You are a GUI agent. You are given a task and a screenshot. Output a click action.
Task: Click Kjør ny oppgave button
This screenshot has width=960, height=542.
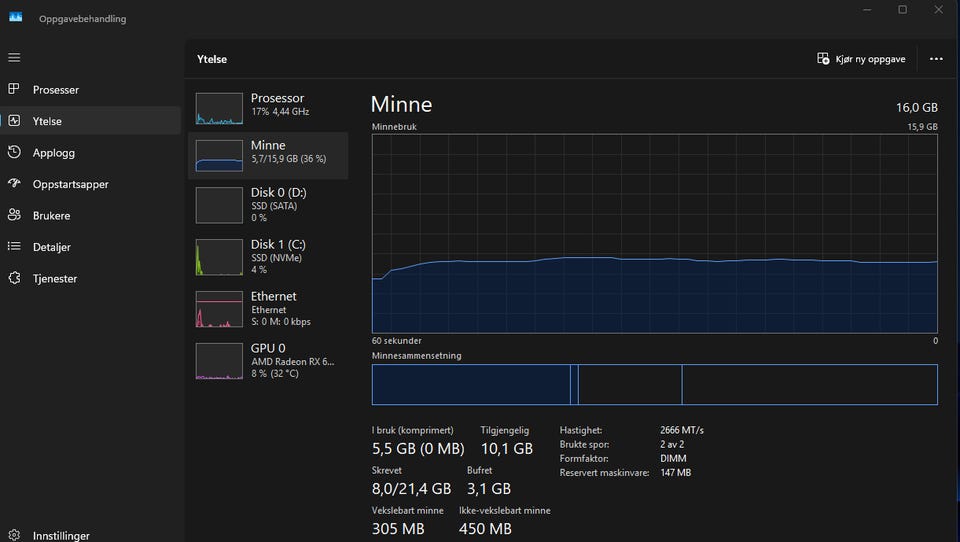[861, 59]
